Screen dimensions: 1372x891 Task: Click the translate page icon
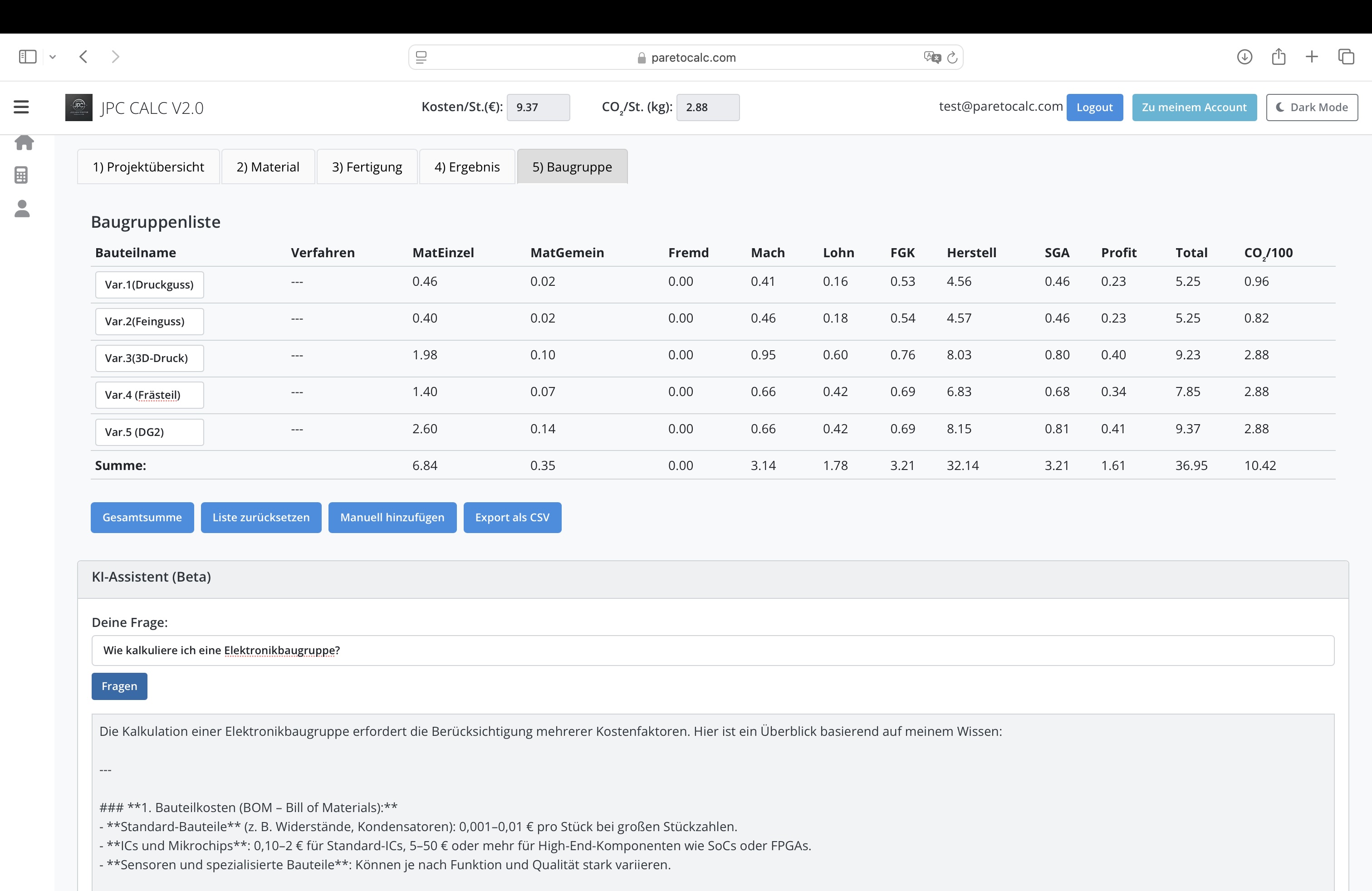pyautogui.click(x=931, y=57)
